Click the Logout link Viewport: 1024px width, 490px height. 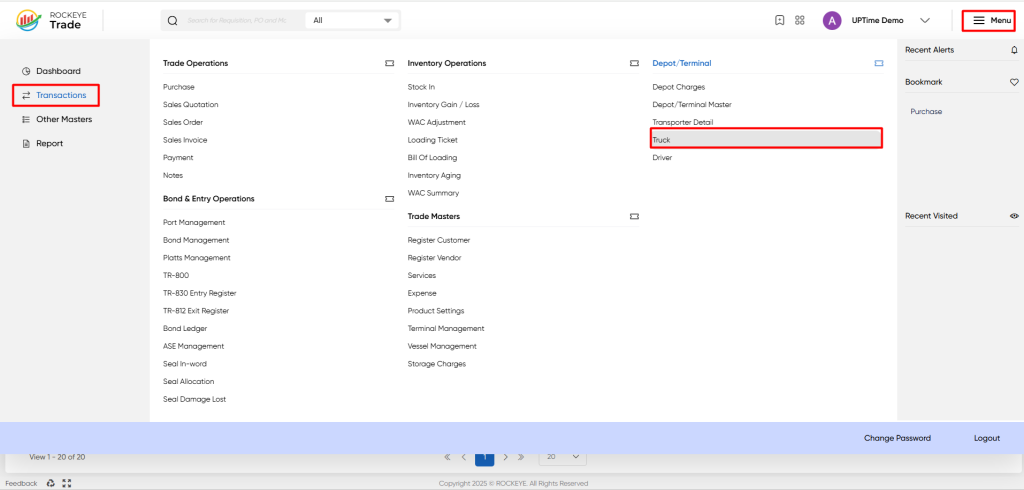click(x=987, y=438)
